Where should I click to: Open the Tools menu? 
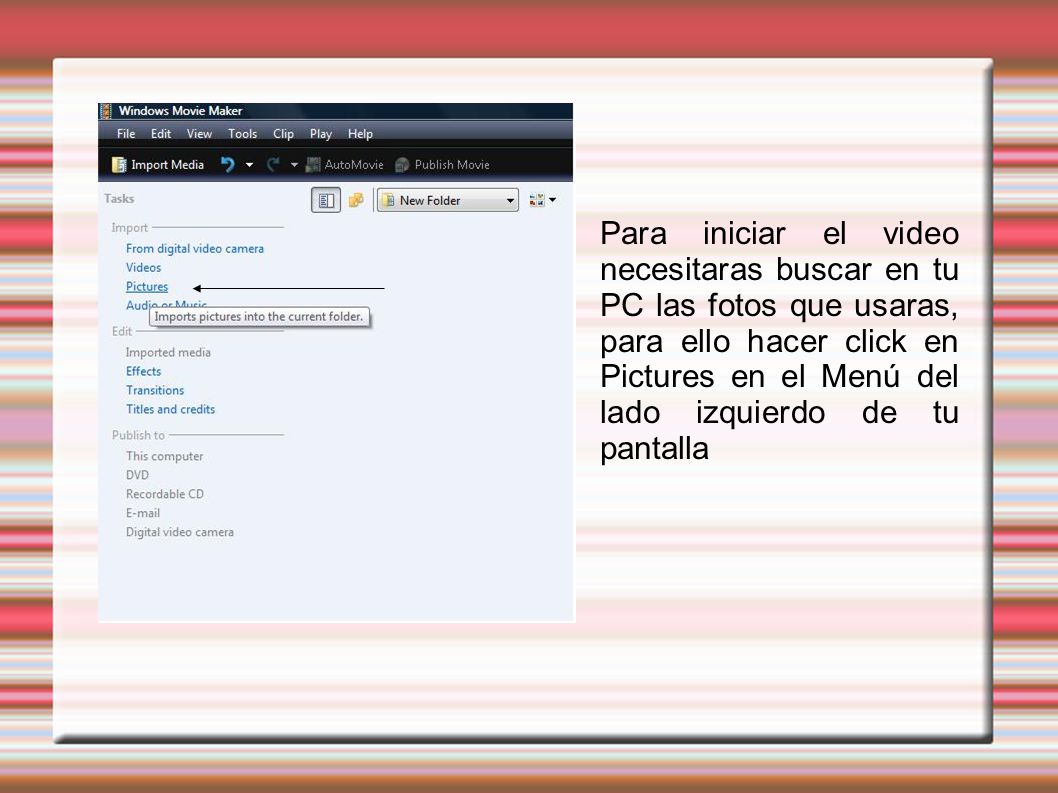point(242,134)
